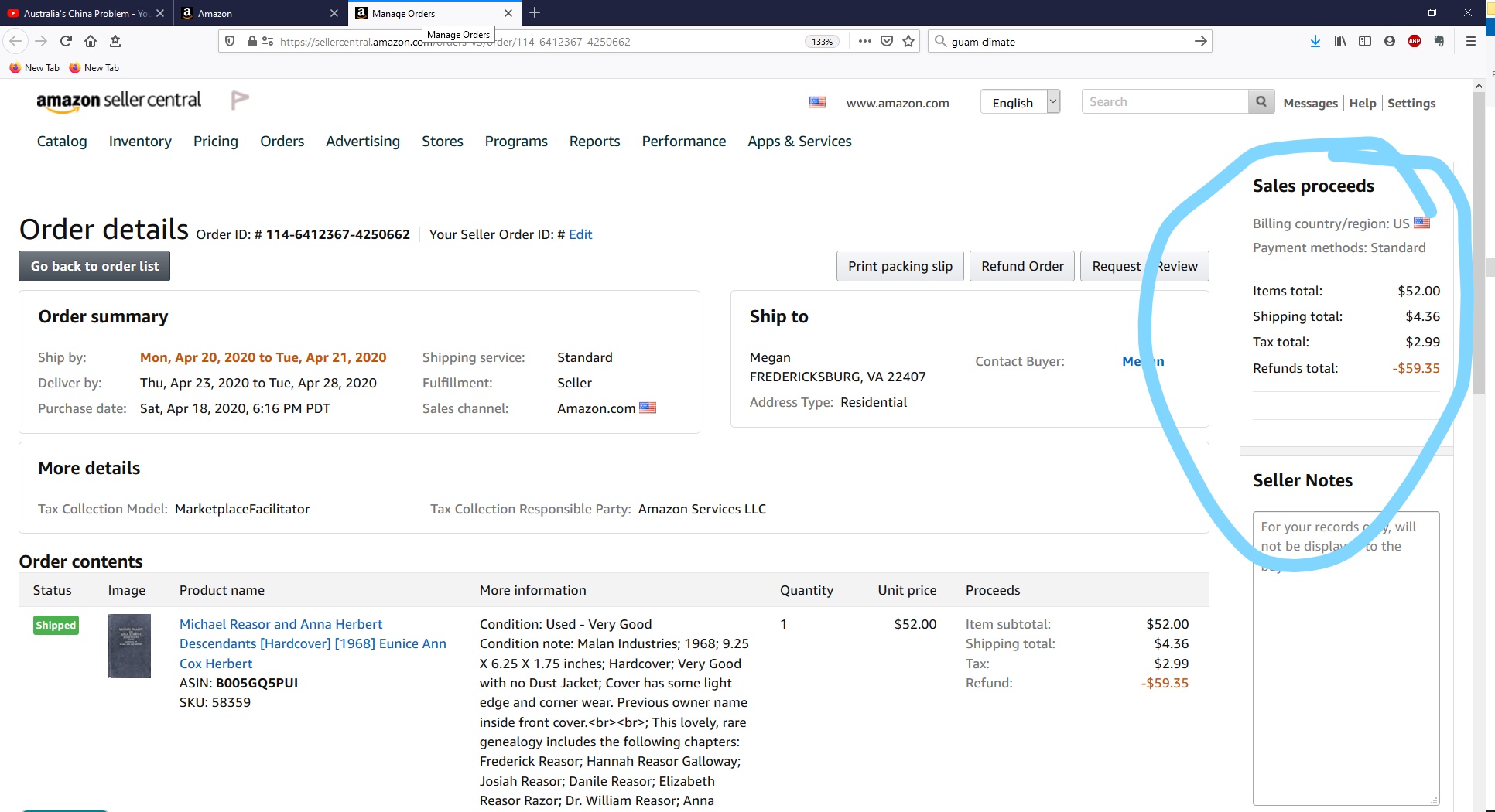Reload the current page
The height and width of the screenshot is (812, 1495).
coord(66,41)
